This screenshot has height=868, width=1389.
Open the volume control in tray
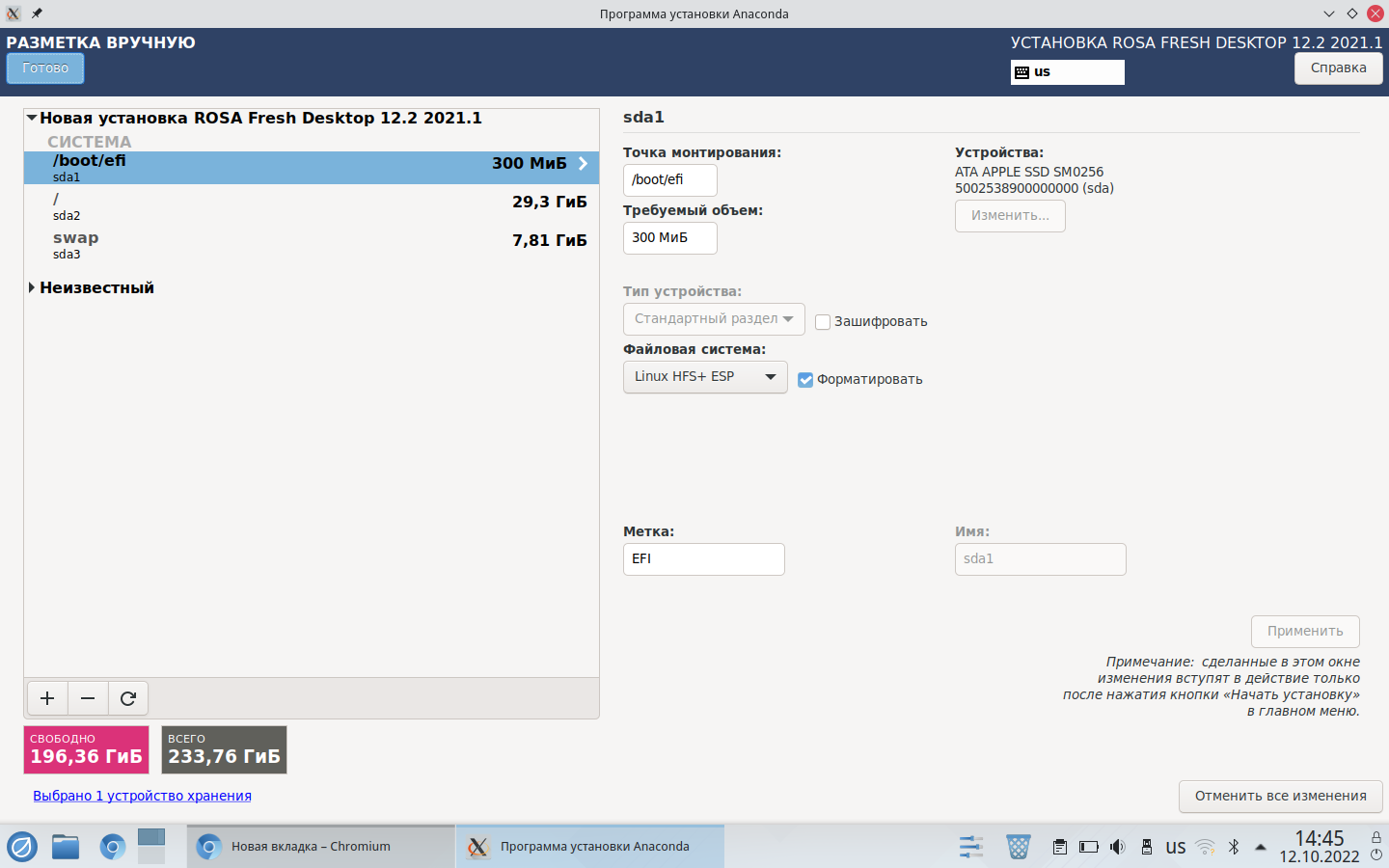pyautogui.click(x=1118, y=847)
